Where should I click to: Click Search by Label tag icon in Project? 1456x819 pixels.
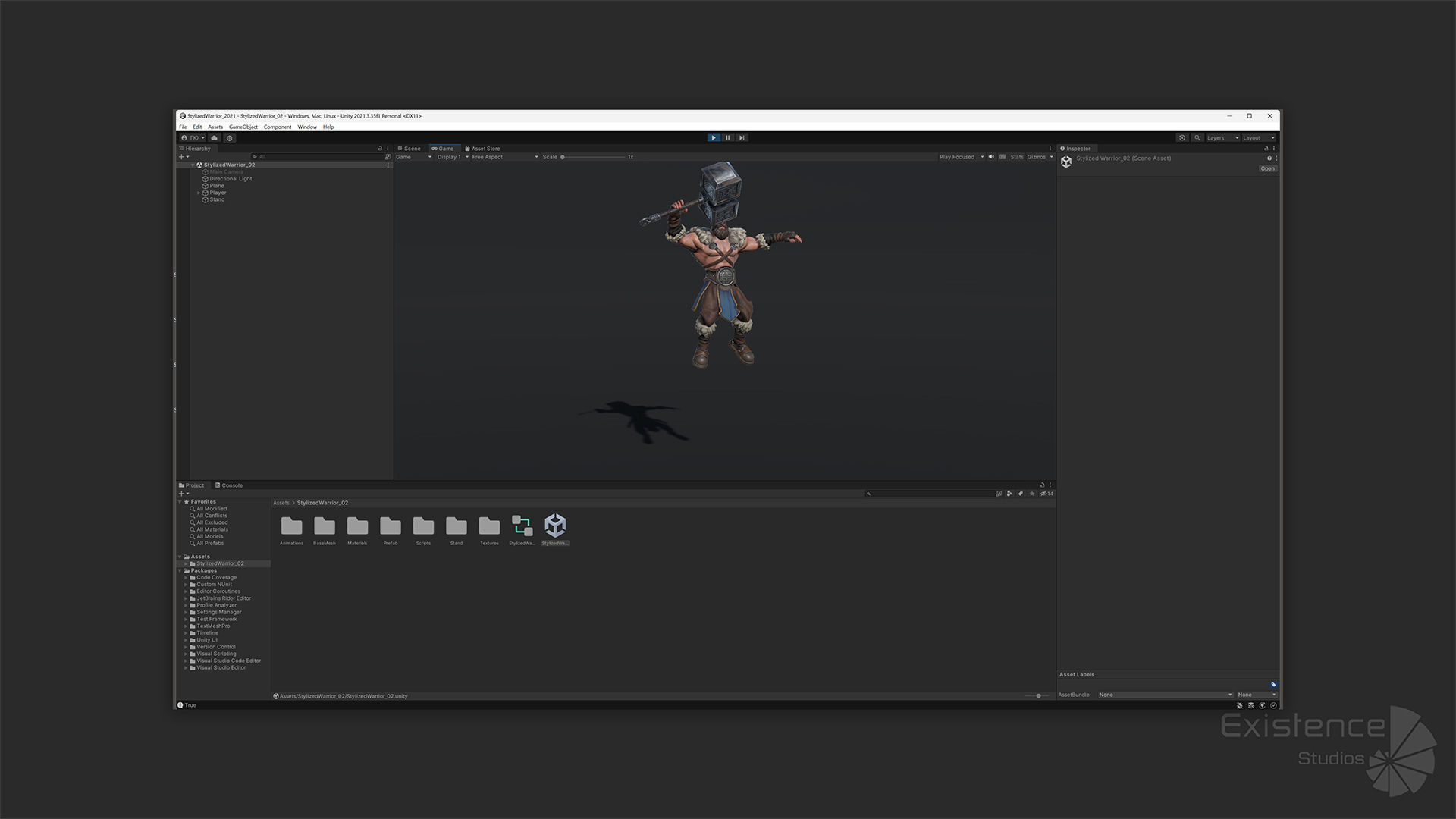click(1021, 494)
